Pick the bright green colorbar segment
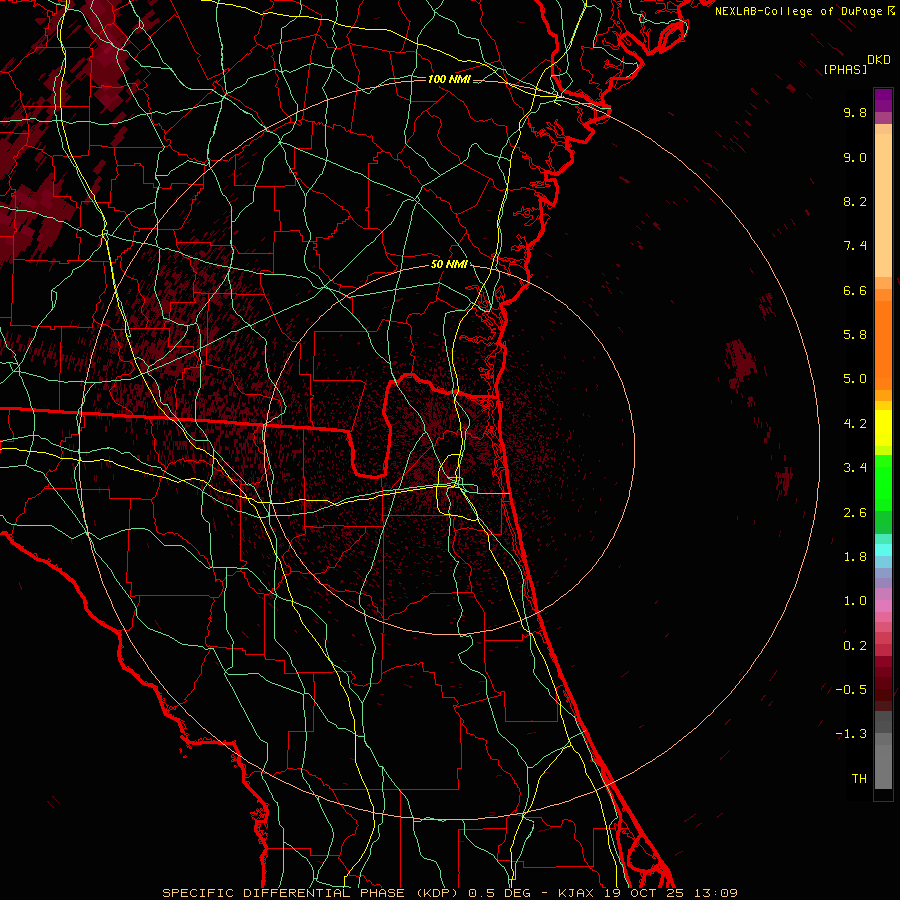Screen dimensions: 900x900 pyautogui.click(x=883, y=482)
